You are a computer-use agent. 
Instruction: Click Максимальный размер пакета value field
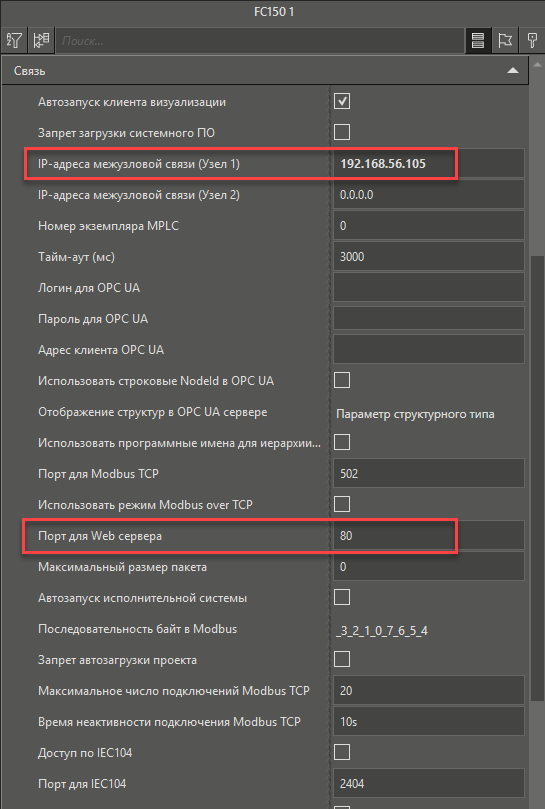[x=428, y=567]
